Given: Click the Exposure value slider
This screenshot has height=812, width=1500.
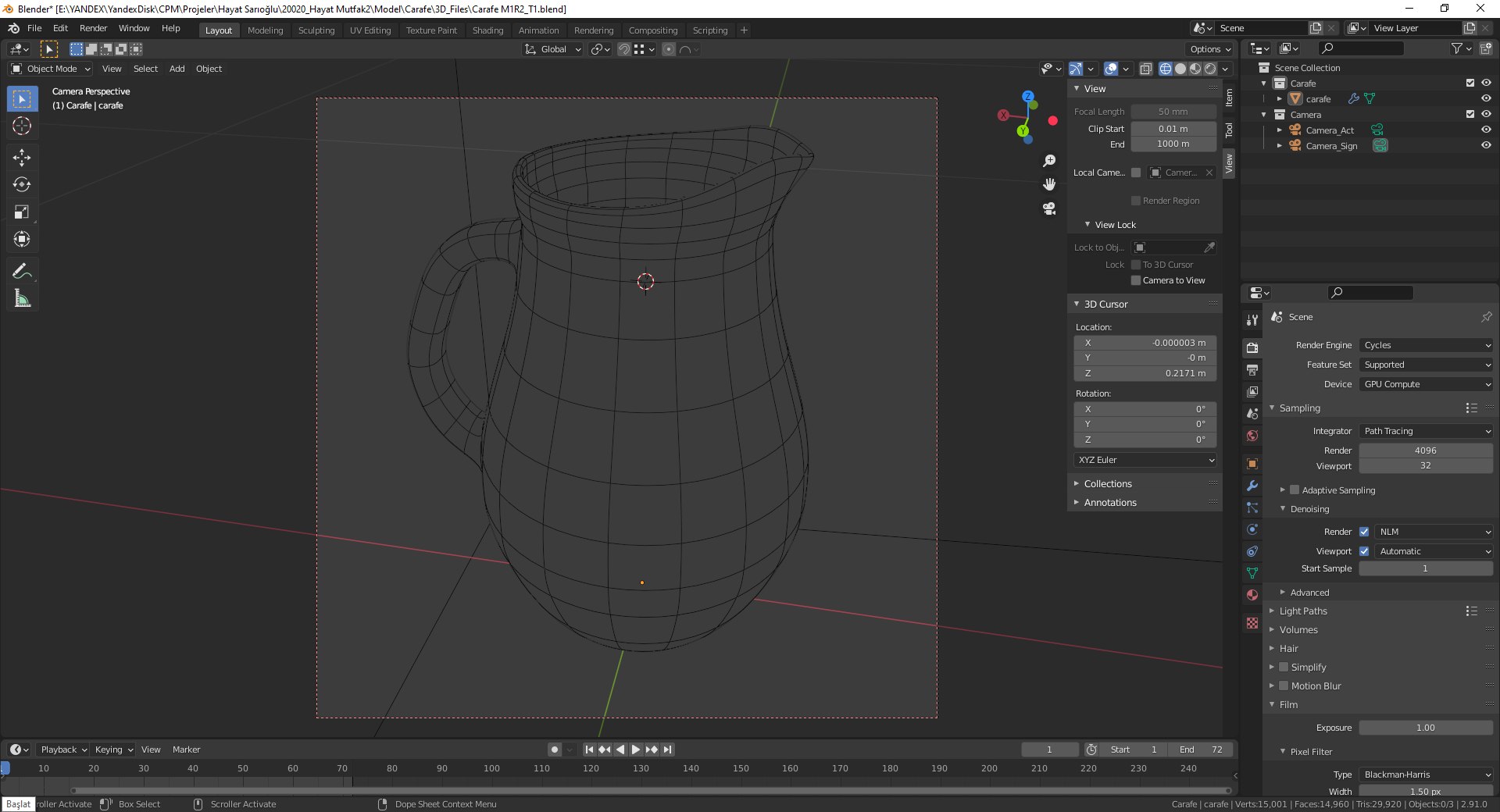Looking at the screenshot, I should (1426, 728).
